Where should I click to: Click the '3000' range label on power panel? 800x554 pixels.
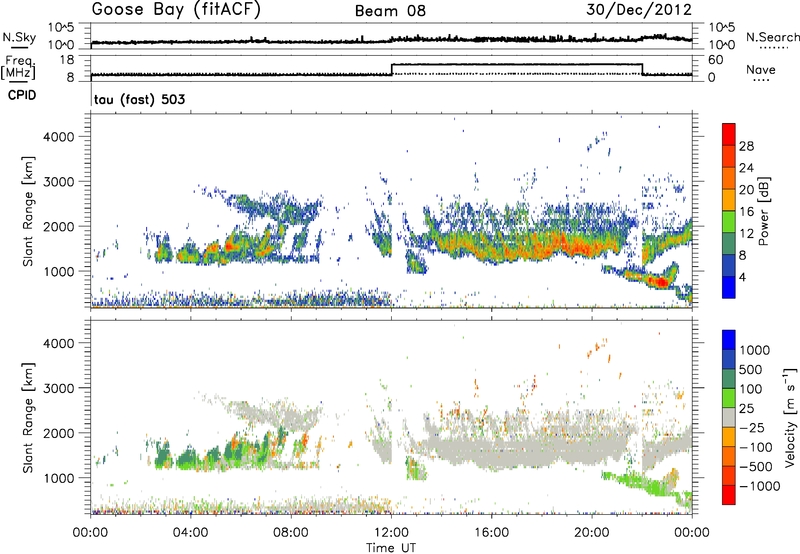coord(58,182)
